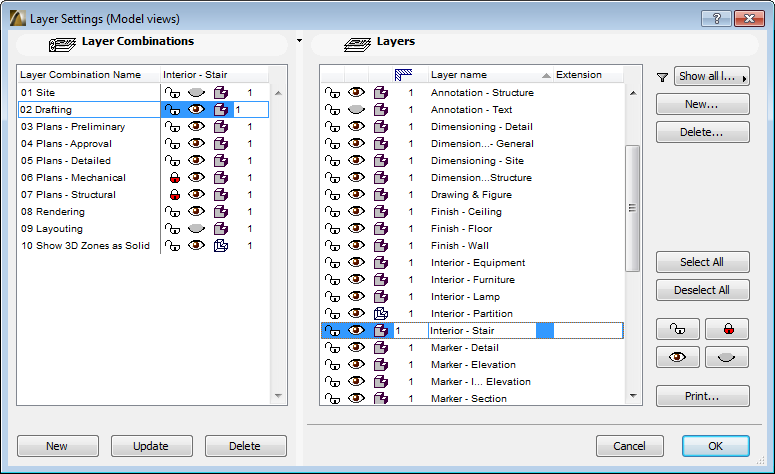This screenshot has width=775, height=474.
Task: Select 03 Plans - Preliminary combination
Action: (73, 127)
